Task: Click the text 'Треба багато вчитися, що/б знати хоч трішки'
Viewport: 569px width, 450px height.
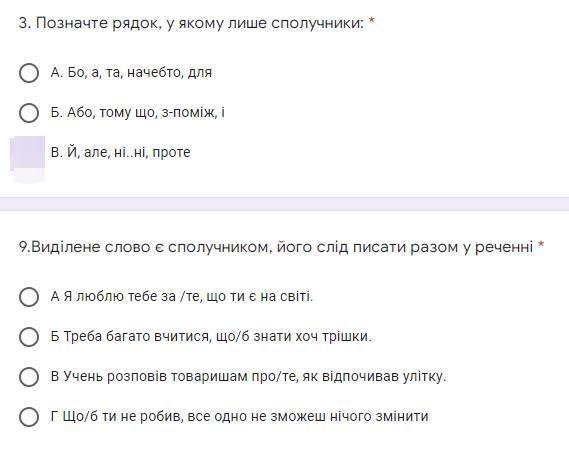Action: (218, 336)
